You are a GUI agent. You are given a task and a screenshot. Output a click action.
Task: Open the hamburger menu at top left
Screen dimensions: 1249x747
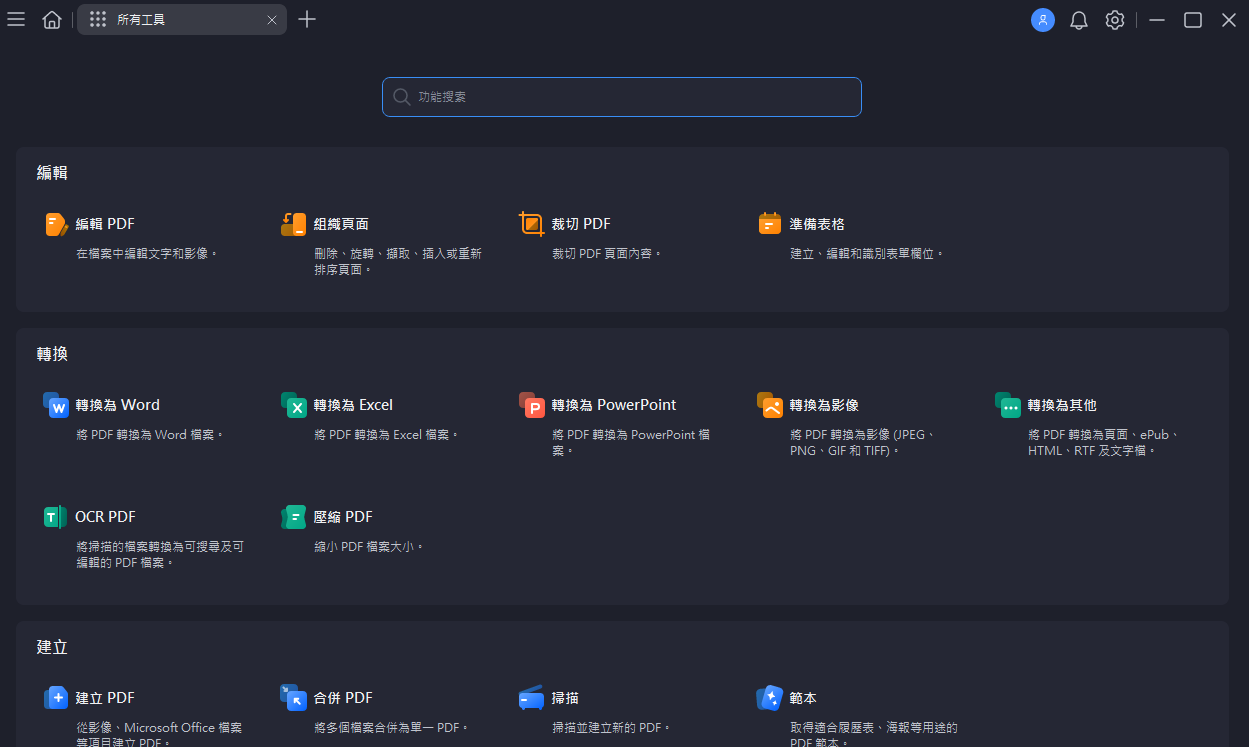click(16, 20)
